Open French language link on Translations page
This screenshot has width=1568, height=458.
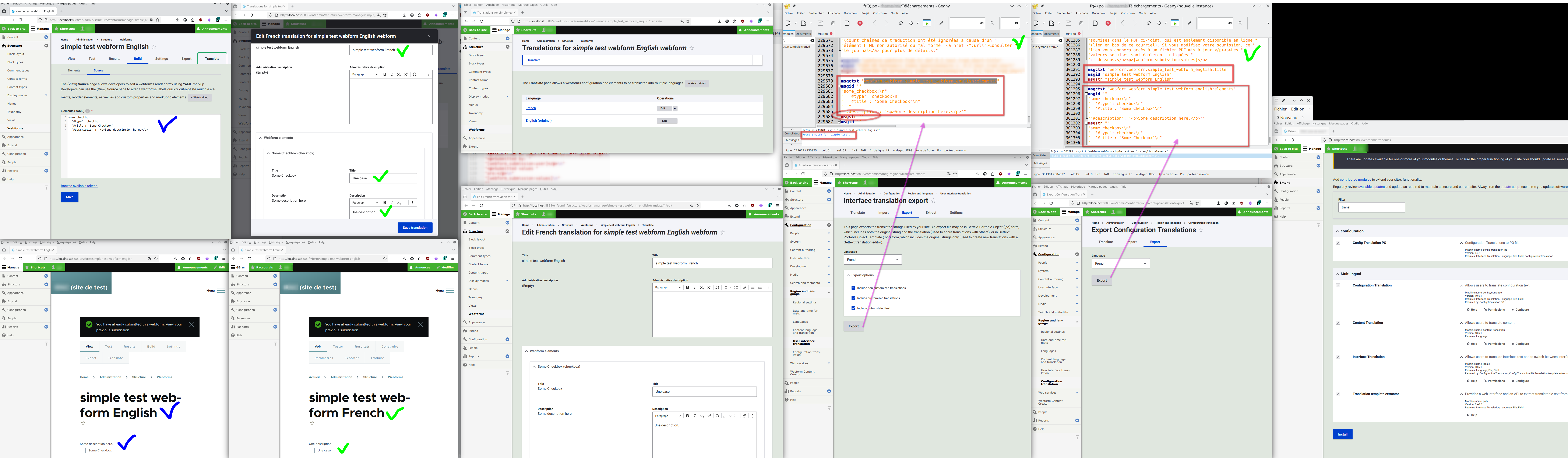[531, 108]
